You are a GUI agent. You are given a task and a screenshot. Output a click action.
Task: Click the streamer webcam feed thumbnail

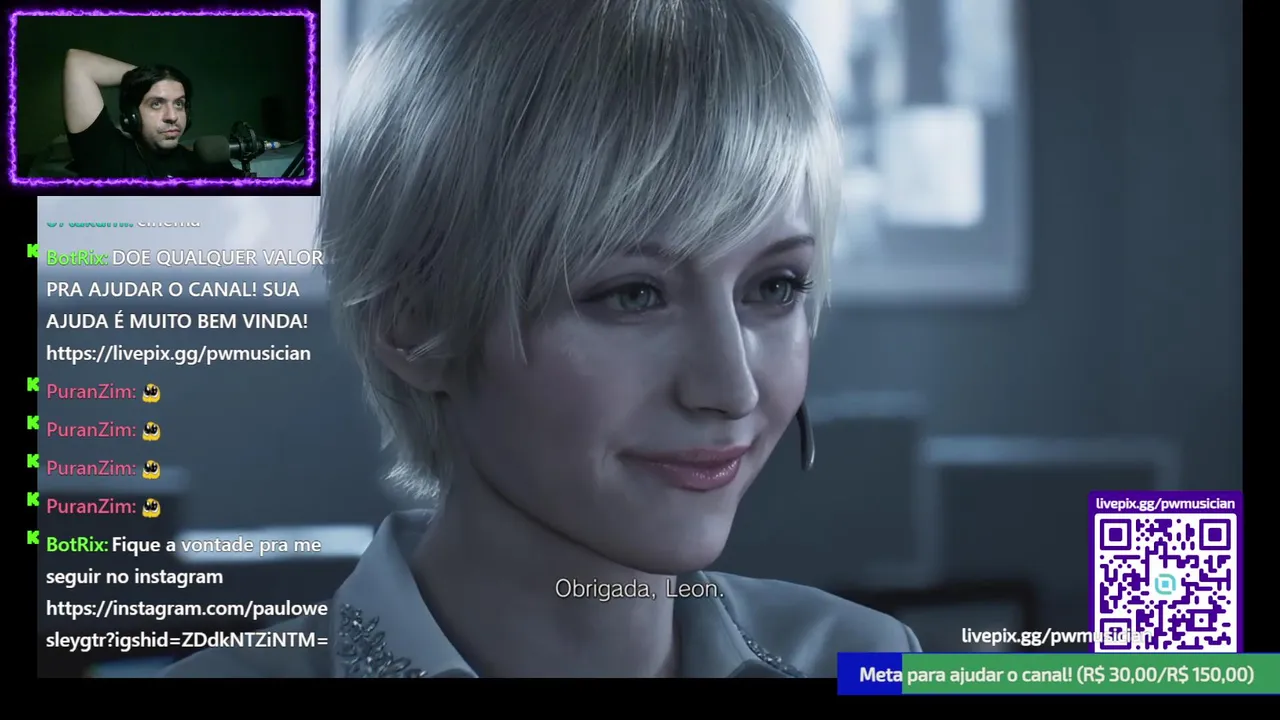coord(162,97)
